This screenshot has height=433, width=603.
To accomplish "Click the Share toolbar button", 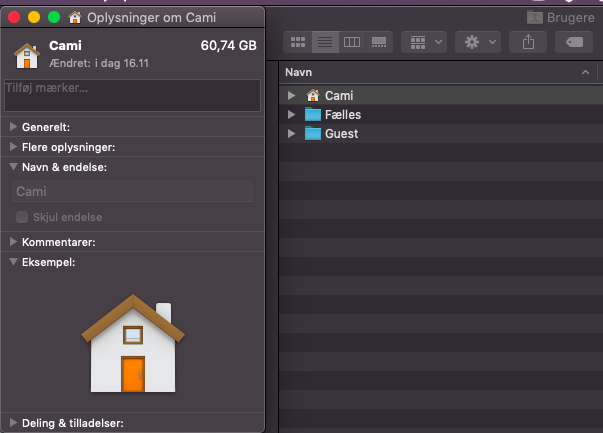I will pyautogui.click(x=528, y=42).
